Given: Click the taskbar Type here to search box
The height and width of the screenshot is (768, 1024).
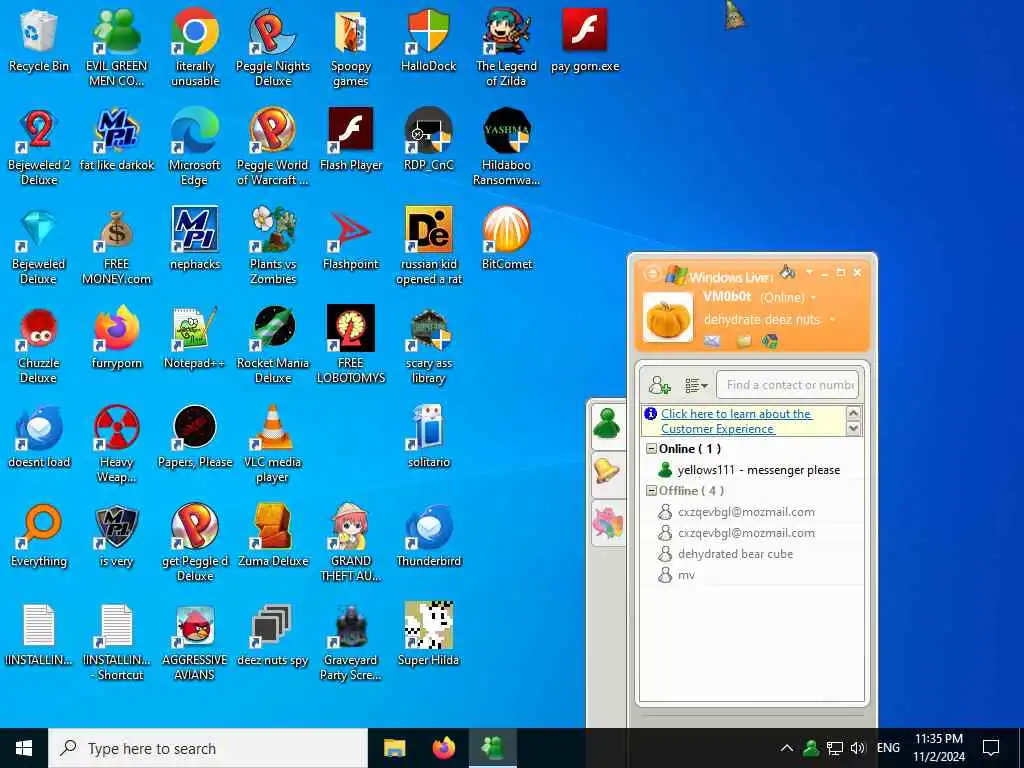Looking at the screenshot, I should [x=208, y=748].
